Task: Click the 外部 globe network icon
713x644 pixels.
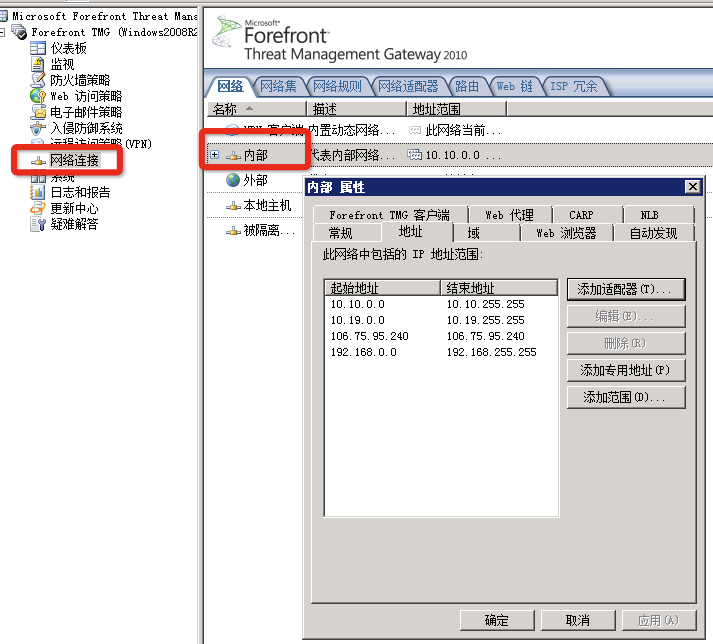Action: 233,180
